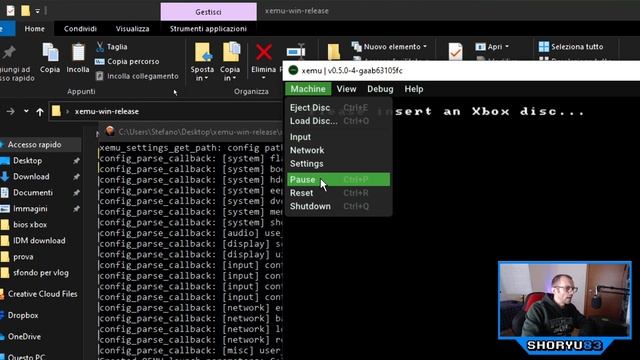Click the webcam overlay thumbnail

tap(565, 300)
